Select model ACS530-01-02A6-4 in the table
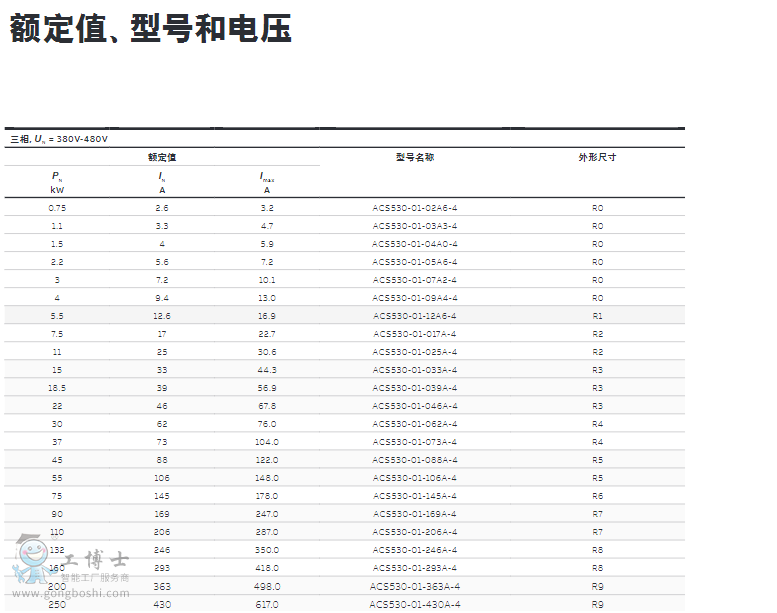777x613 pixels. point(414,208)
